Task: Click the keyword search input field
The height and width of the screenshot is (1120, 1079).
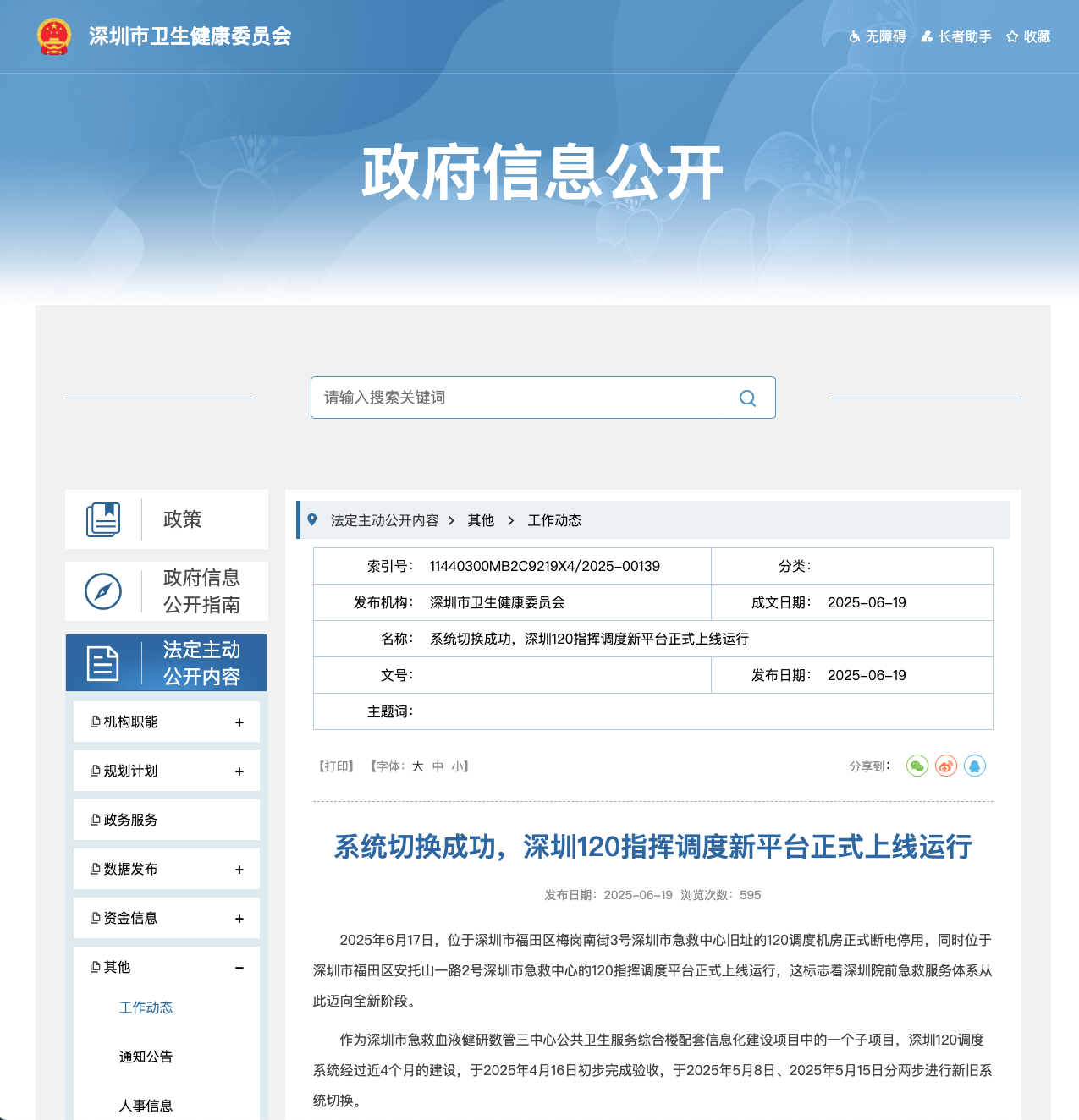Action: point(520,398)
